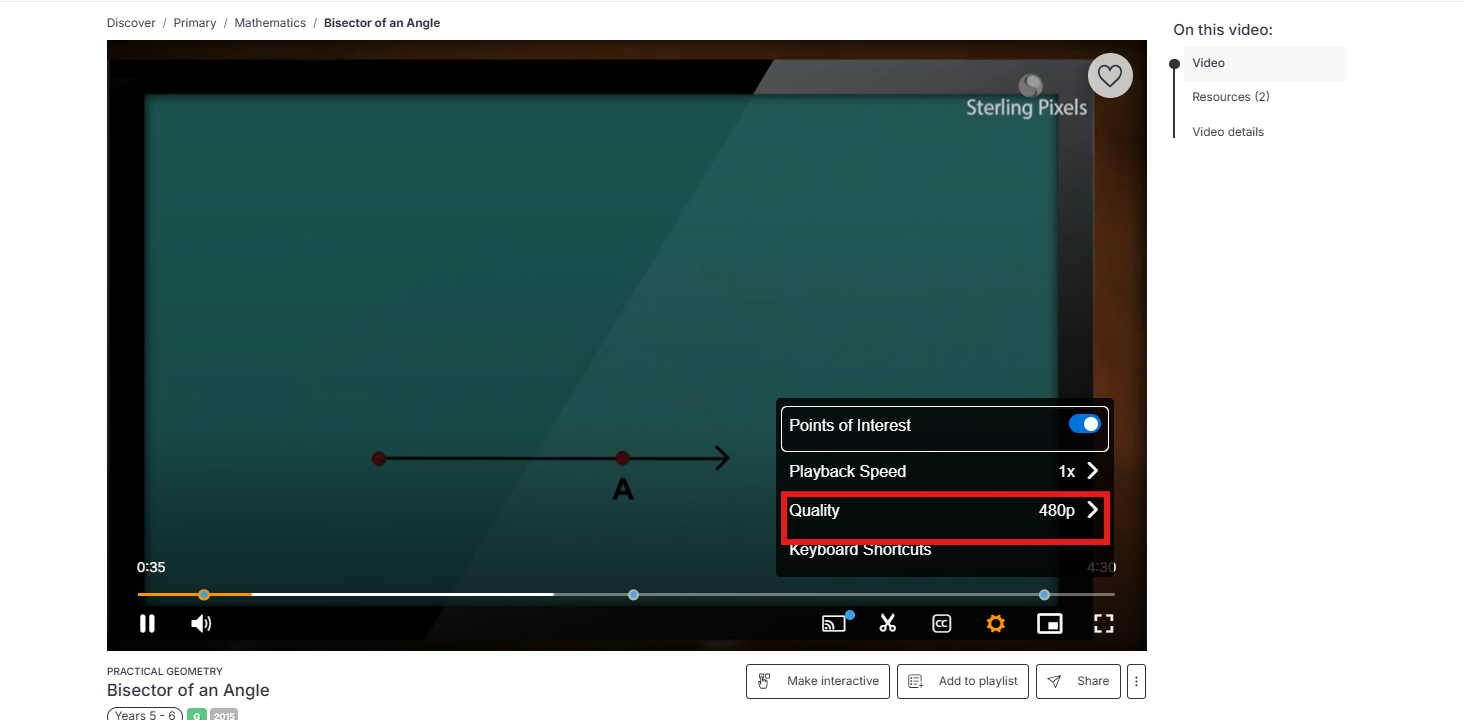Go to Primary breadcrumb
Screen dimensions: 1464x720
pos(195,23)
